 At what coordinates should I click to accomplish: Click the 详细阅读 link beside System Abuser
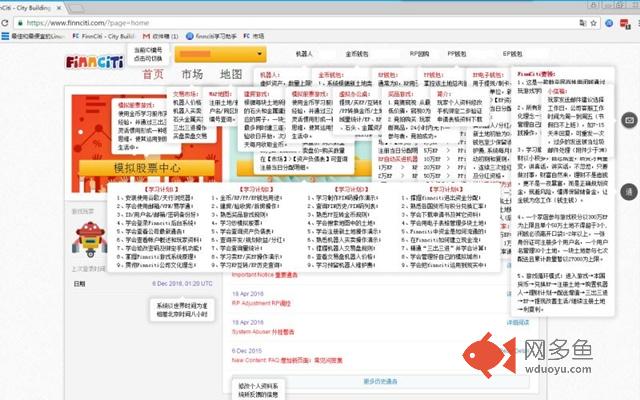(518, 322)
